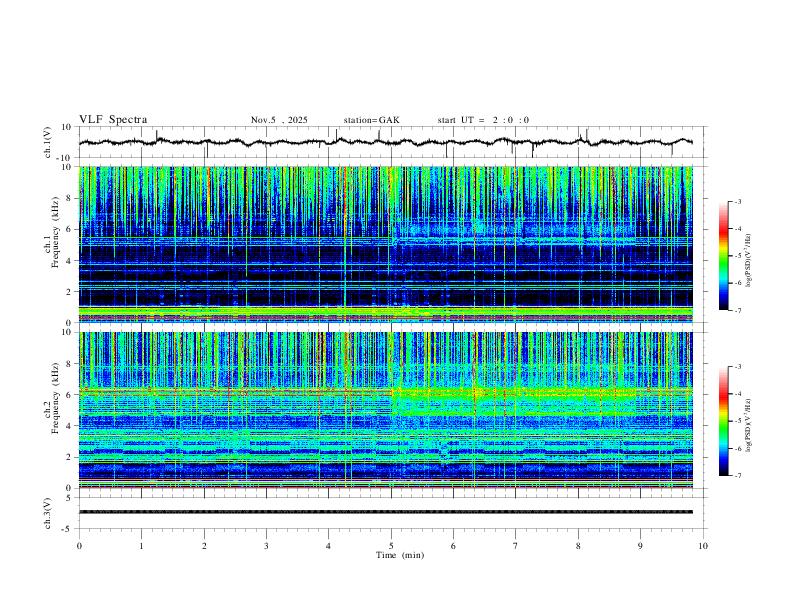Click the ch.1 spectrogram color scale bar
792x612 pixels.
click(723, 256)
